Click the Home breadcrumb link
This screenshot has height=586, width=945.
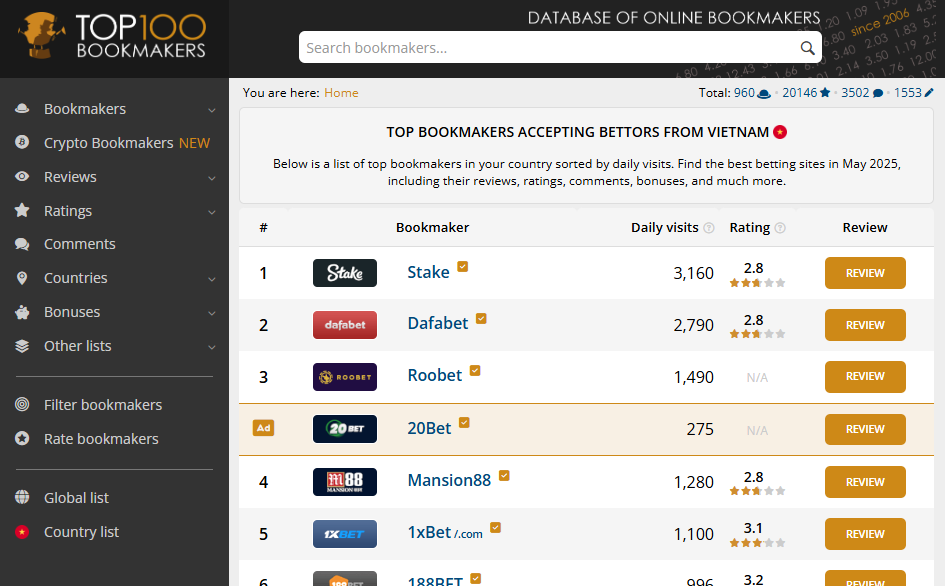[x=341, y=93]
